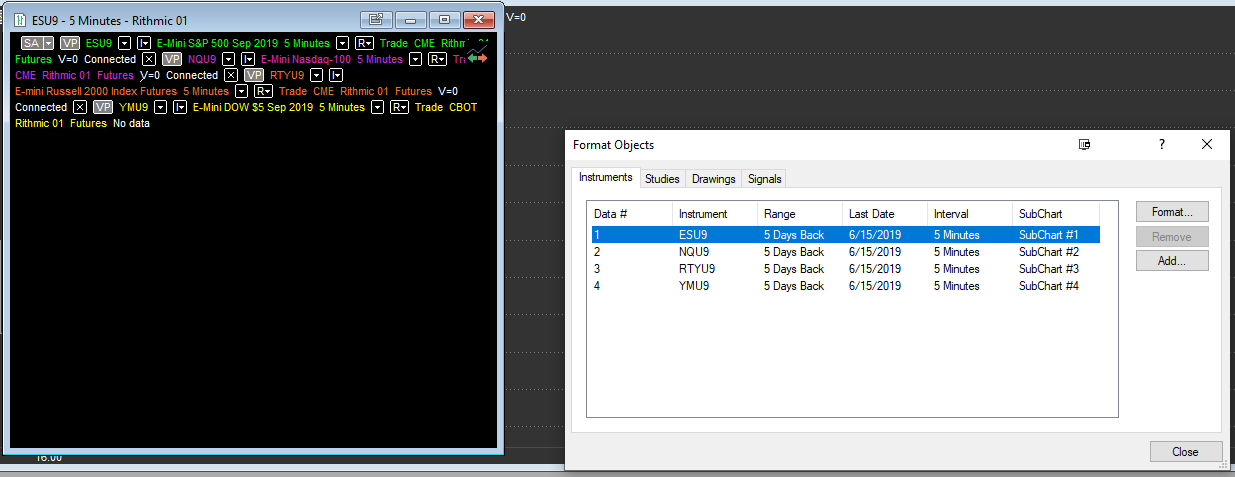The height and width of the screenshot is (477, 1235).
Task: Click the detach window icon in ESU9 title bar
Action: click(x=376, y=19)
